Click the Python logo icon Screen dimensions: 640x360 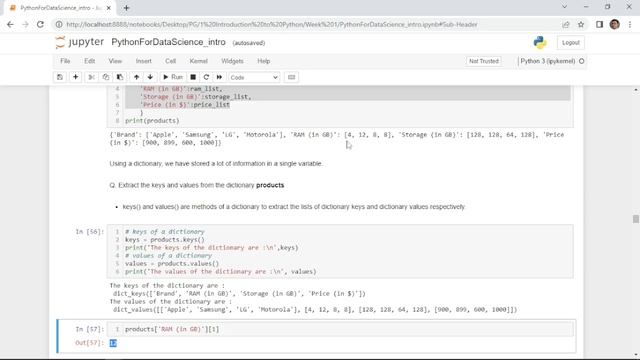[540, 42]
